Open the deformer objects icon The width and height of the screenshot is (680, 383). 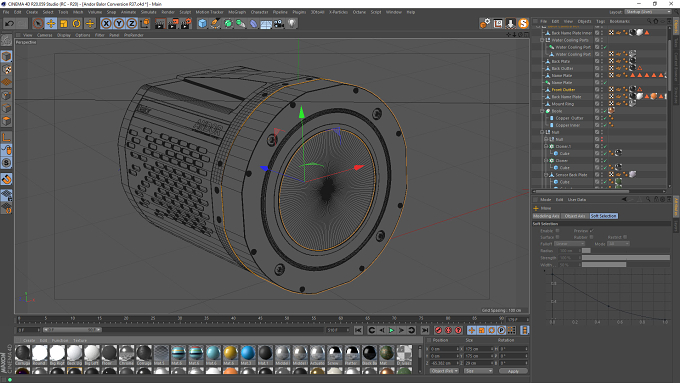tap(253, 23)
